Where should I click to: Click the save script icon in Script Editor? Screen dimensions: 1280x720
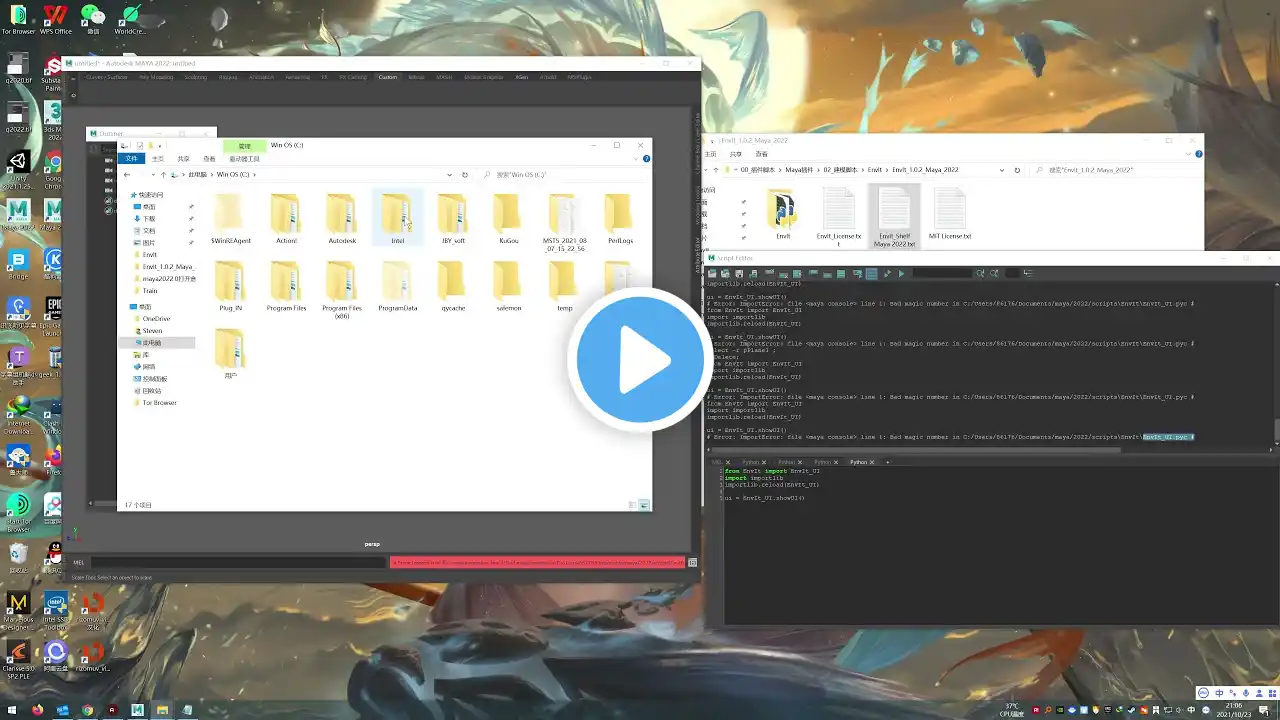click(x=739, y=273)
